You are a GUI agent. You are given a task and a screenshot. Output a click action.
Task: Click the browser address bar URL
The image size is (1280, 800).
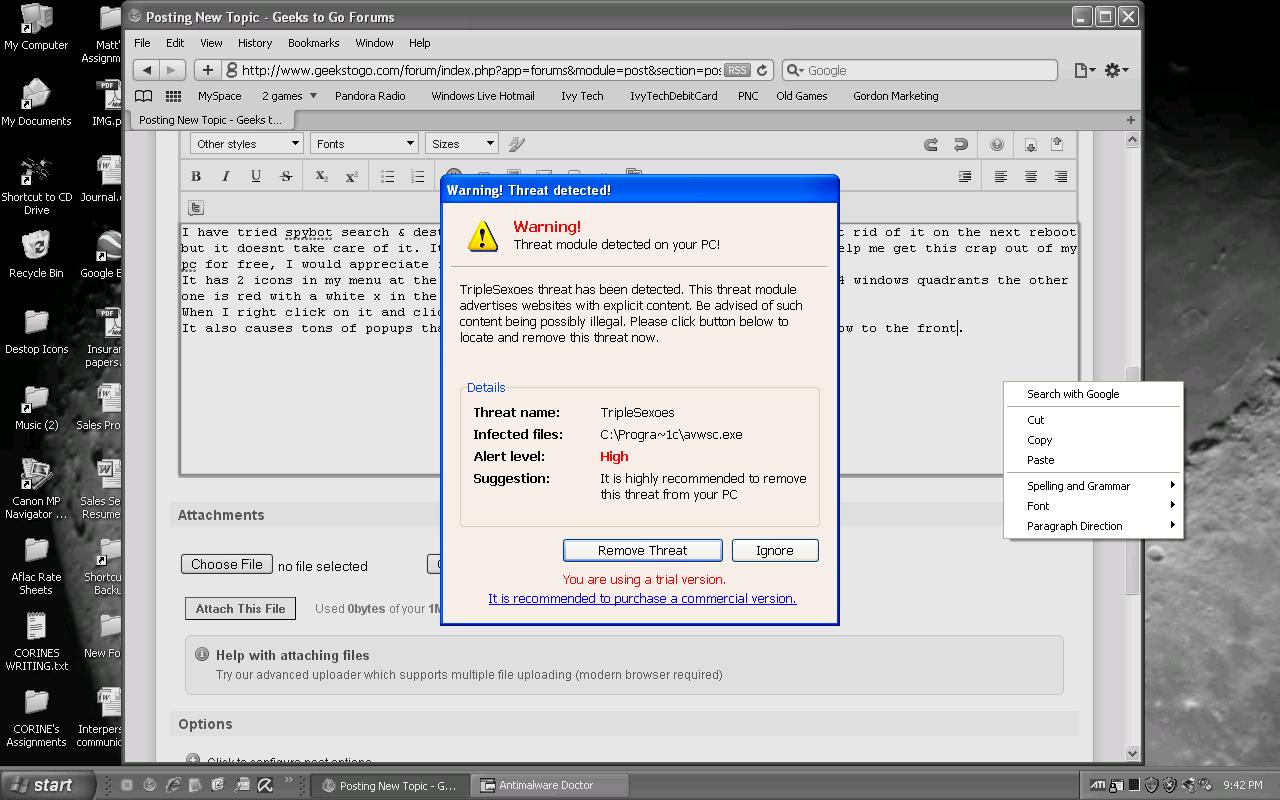(x=480, y=70)
